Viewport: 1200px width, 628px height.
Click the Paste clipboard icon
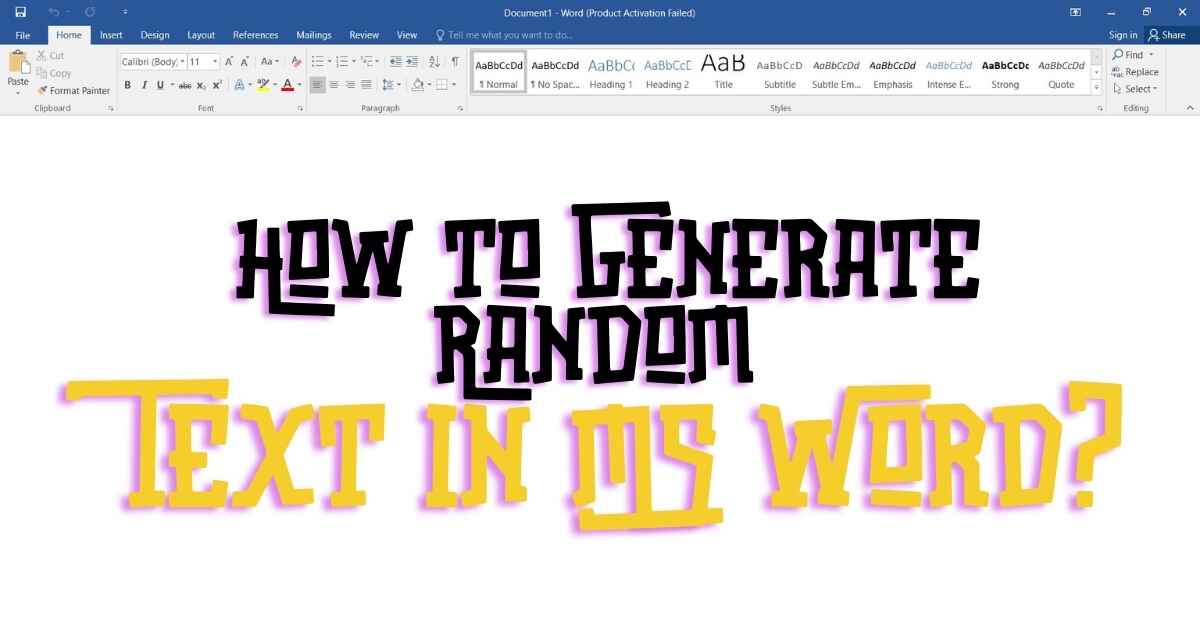pos(18,64)
